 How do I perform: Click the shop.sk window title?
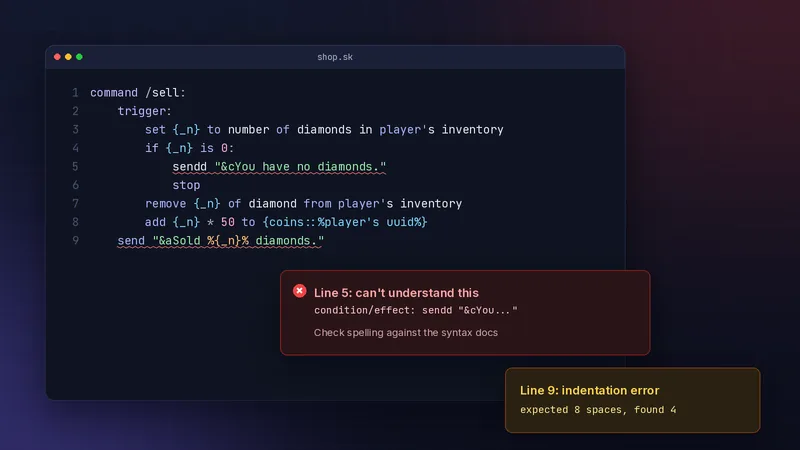(335, 57)
